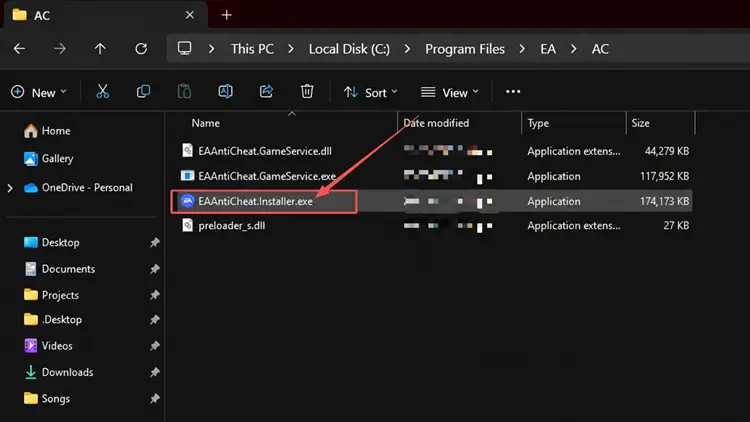Viewport: 750px width, 422px height.
Task: Click the 174,173 KB size cell
Action: pos(664,201)
